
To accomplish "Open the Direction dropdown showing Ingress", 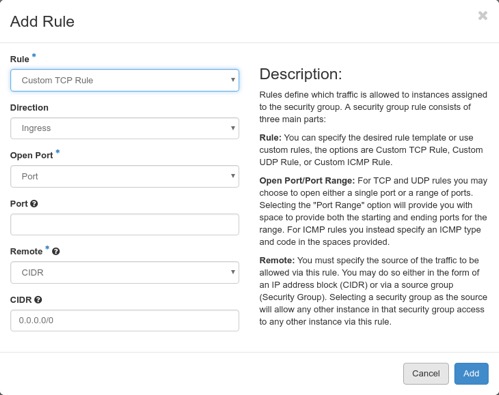I will pyautogui.click(x=125, y=128).
